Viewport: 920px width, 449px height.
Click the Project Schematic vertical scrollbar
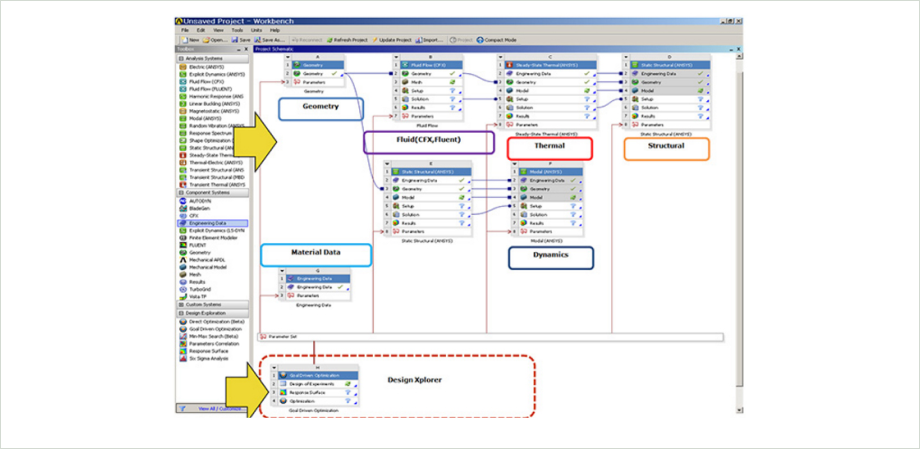click(739, 235)
